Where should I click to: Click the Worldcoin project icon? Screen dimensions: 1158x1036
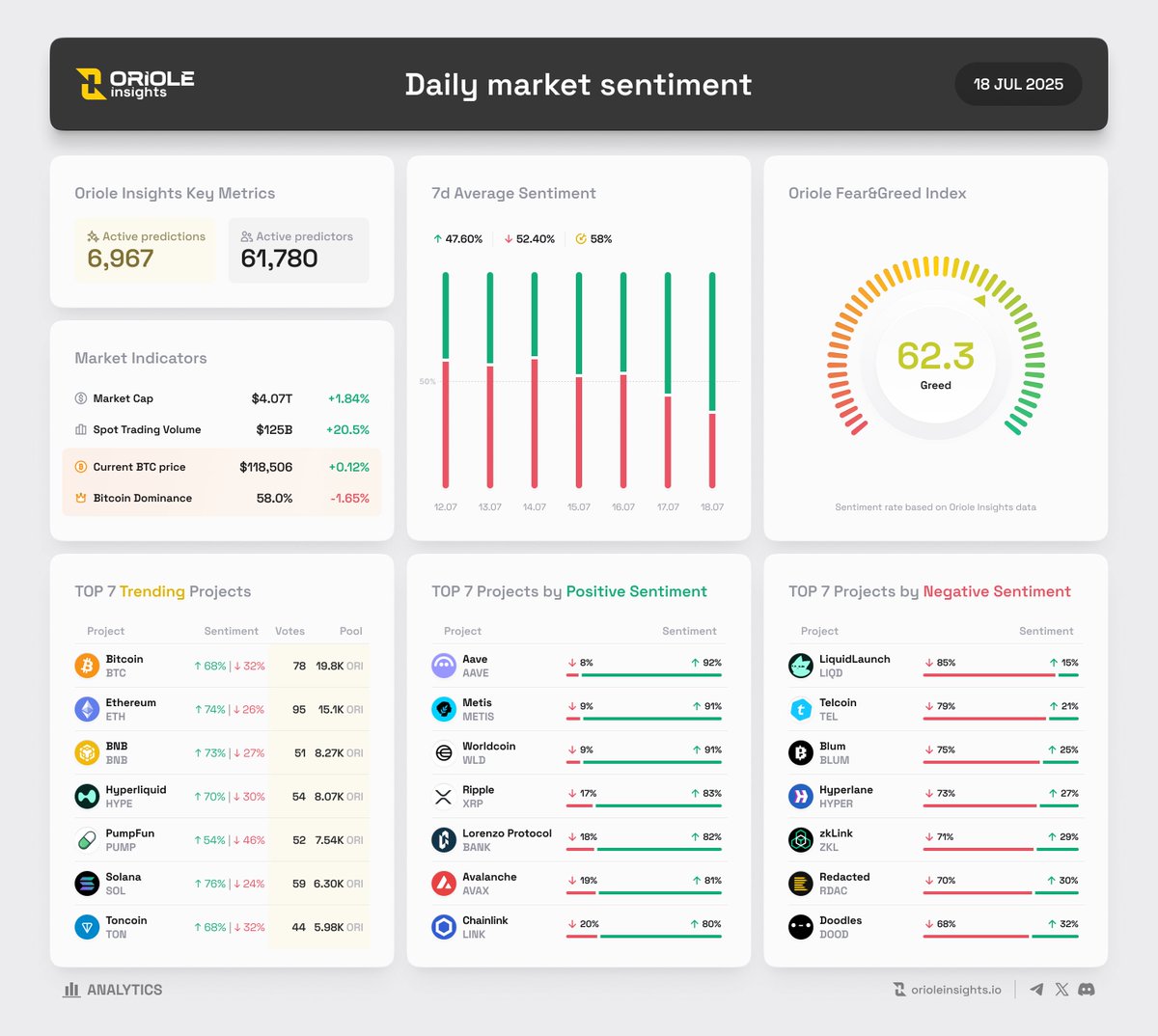(444, 752)
